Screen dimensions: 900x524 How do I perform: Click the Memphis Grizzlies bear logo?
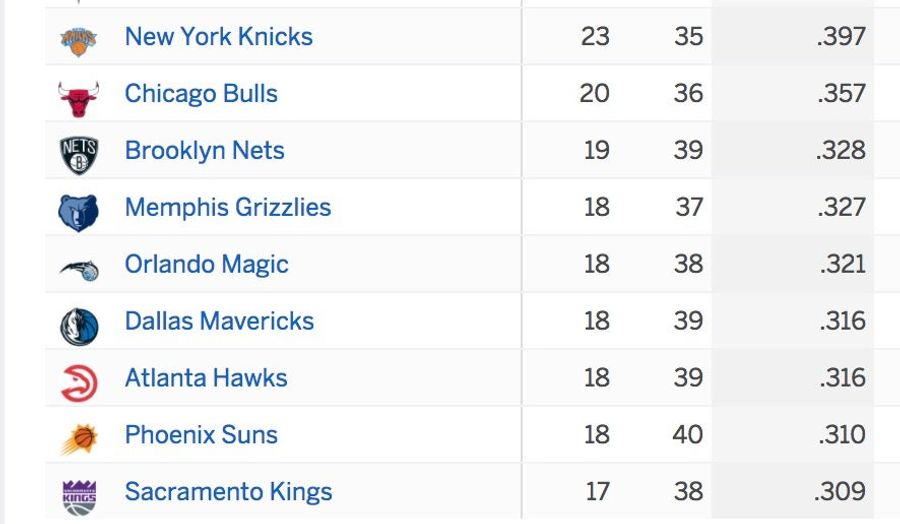coord(79,212)
